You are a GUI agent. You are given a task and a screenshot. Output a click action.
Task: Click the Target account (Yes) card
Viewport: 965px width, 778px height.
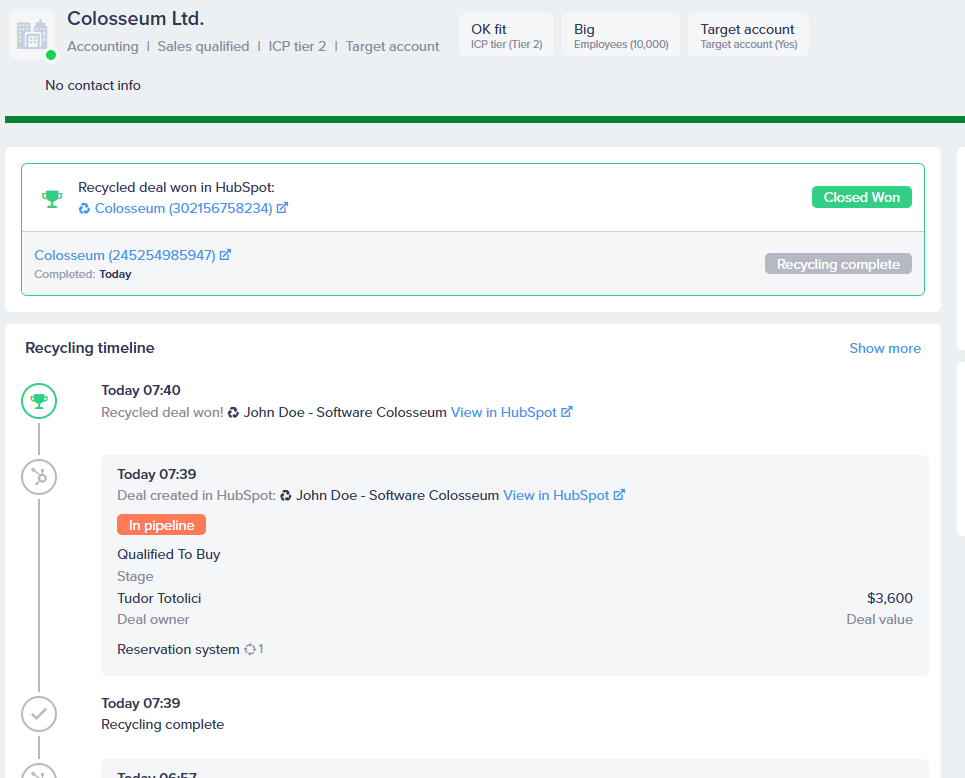[748, 35]
